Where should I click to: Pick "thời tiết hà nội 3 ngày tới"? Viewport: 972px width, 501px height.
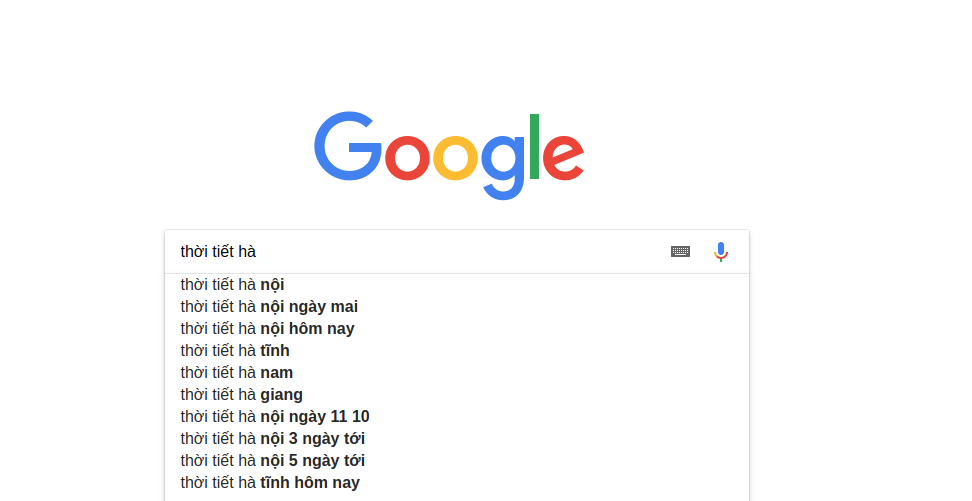pos(272,439)
